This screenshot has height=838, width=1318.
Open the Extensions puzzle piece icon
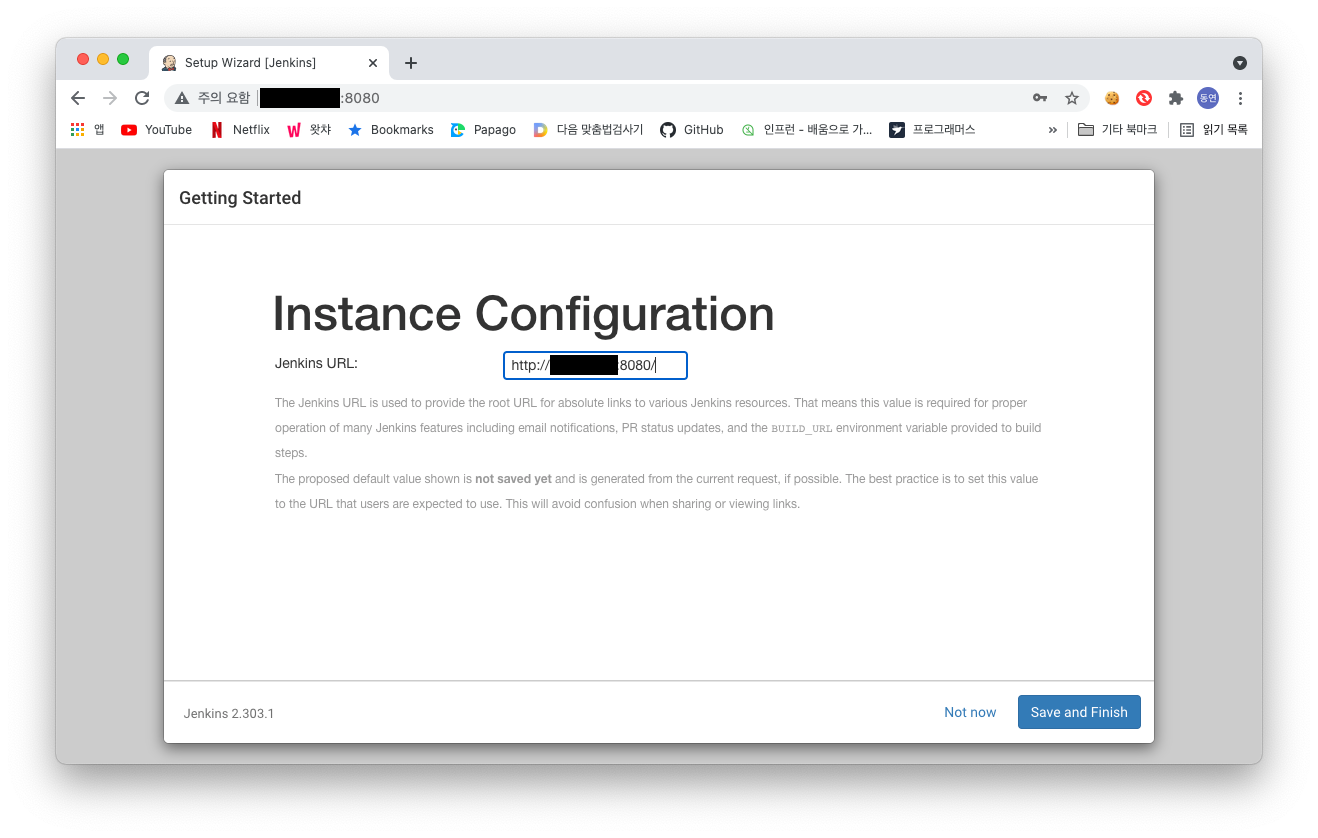[x=1176, y=98]
